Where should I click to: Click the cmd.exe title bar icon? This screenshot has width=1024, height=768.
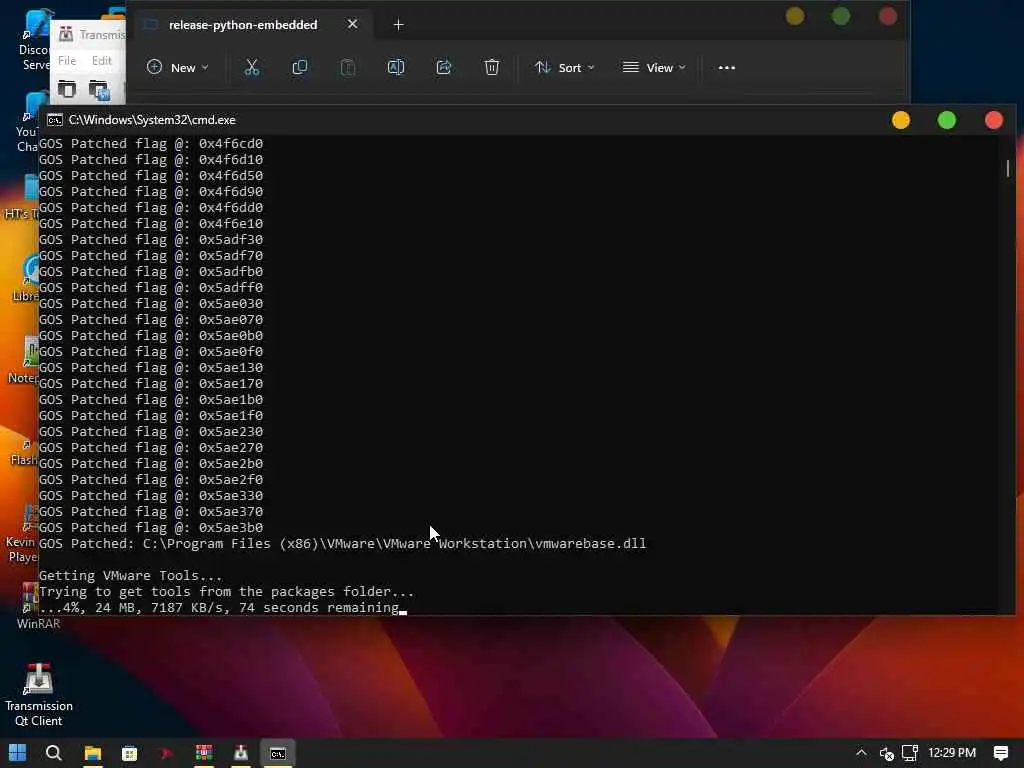pyautogui.click(x=55, y=120)
